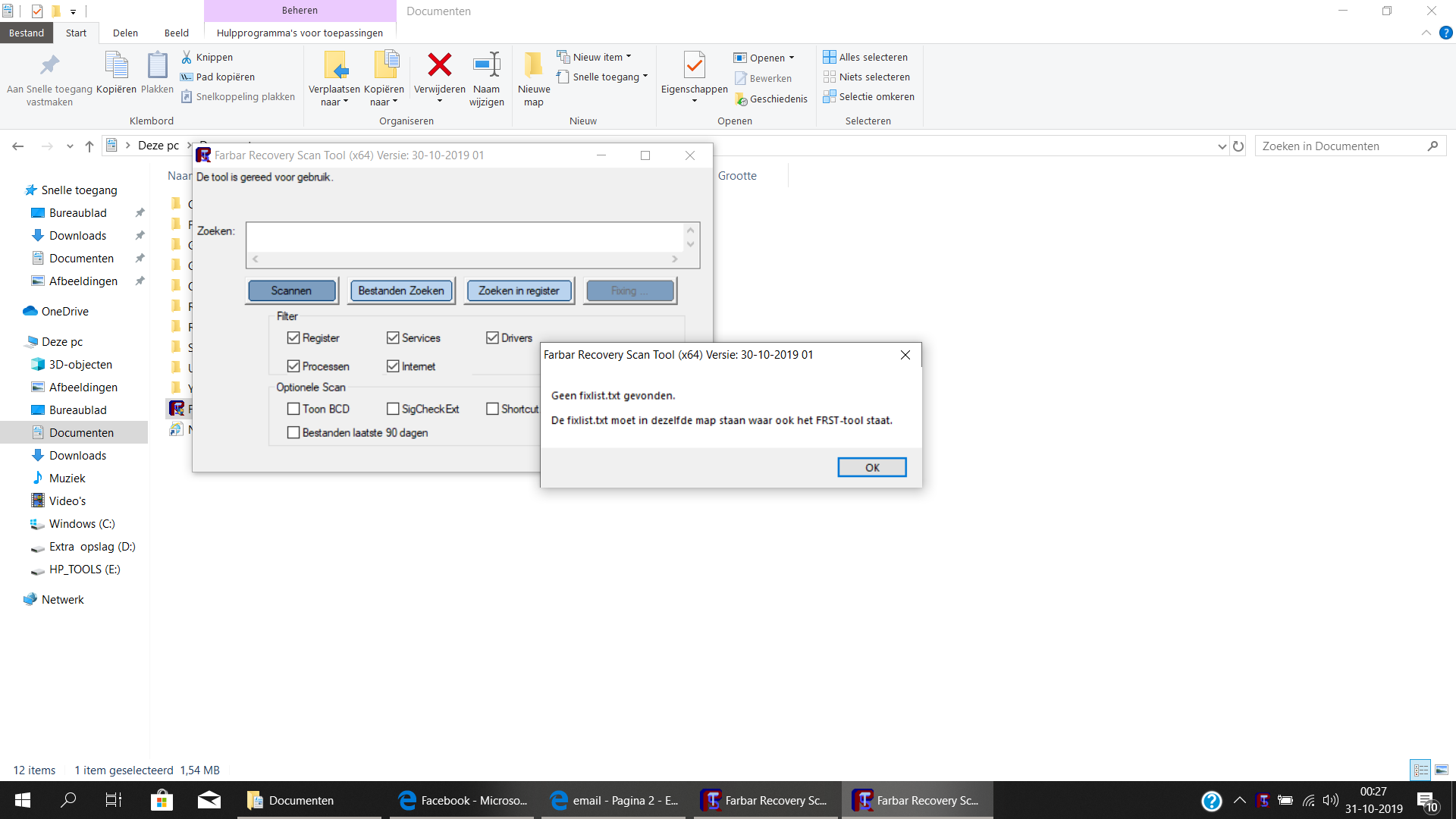Open the Nieuw item dropdown
The image size is (1456, 819).
[x=629, y=57]
